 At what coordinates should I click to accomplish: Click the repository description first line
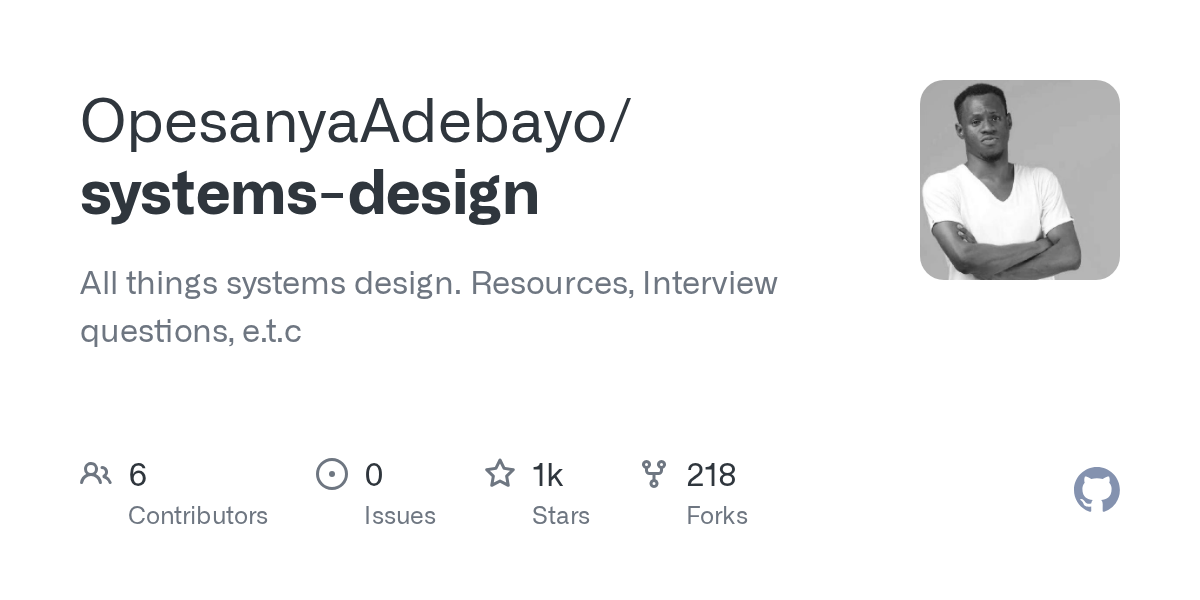[429, 284]
